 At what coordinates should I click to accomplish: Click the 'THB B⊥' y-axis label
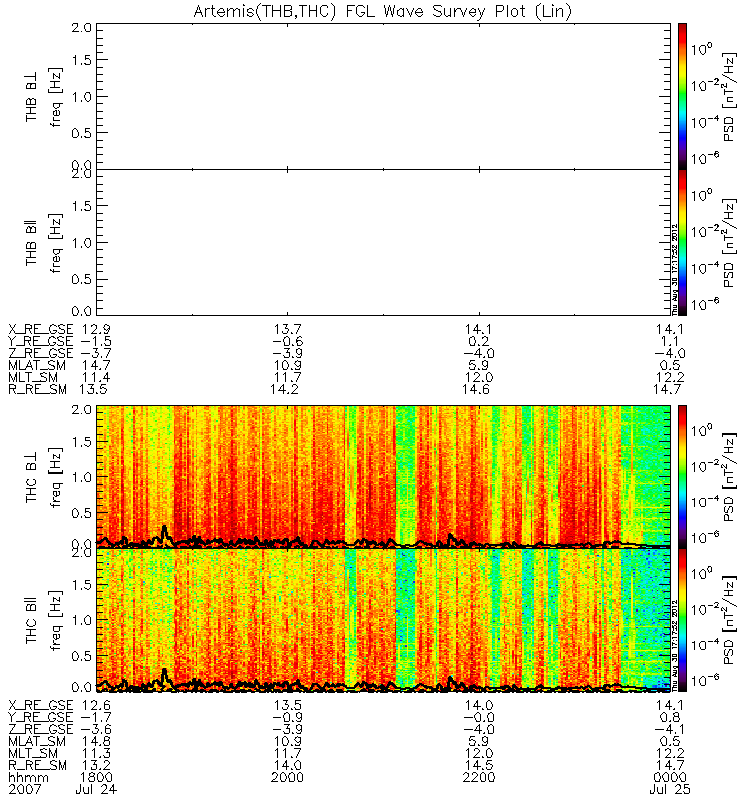point(32,96)
